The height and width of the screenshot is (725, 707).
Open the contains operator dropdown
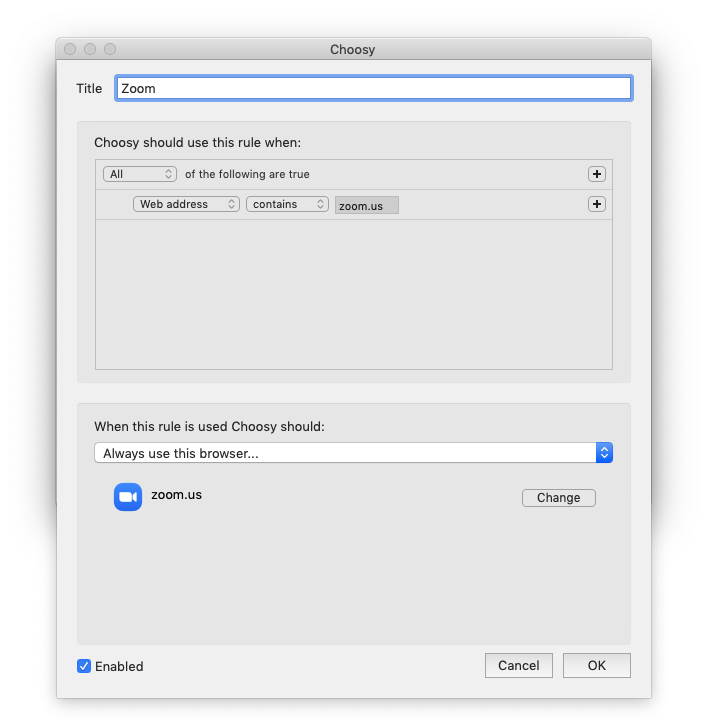[287, 204]
